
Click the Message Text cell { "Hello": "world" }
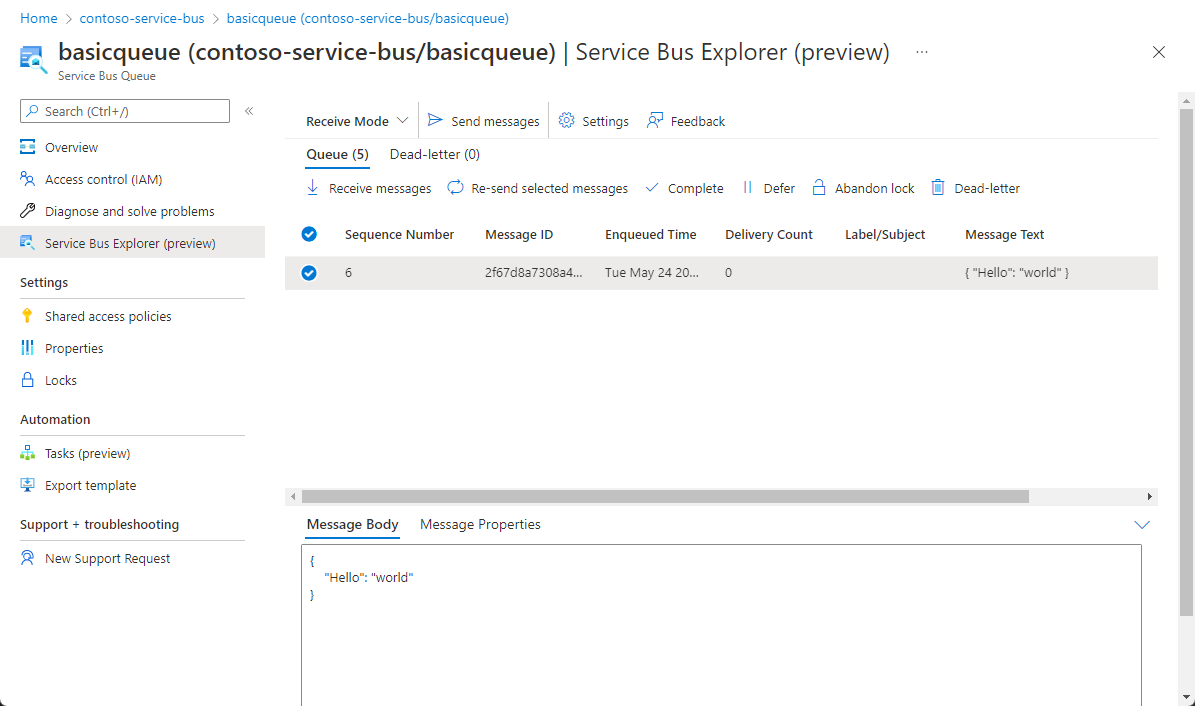click(1017, 273)
